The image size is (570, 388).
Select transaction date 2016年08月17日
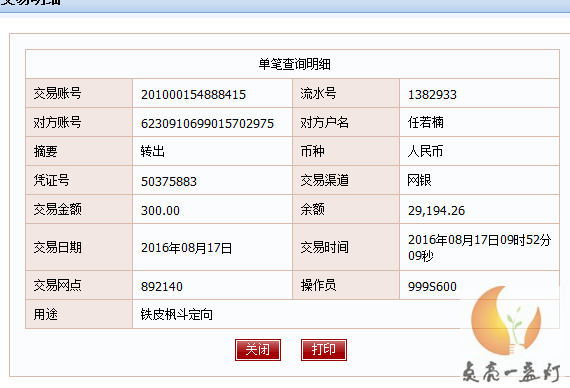coord(186,248)
